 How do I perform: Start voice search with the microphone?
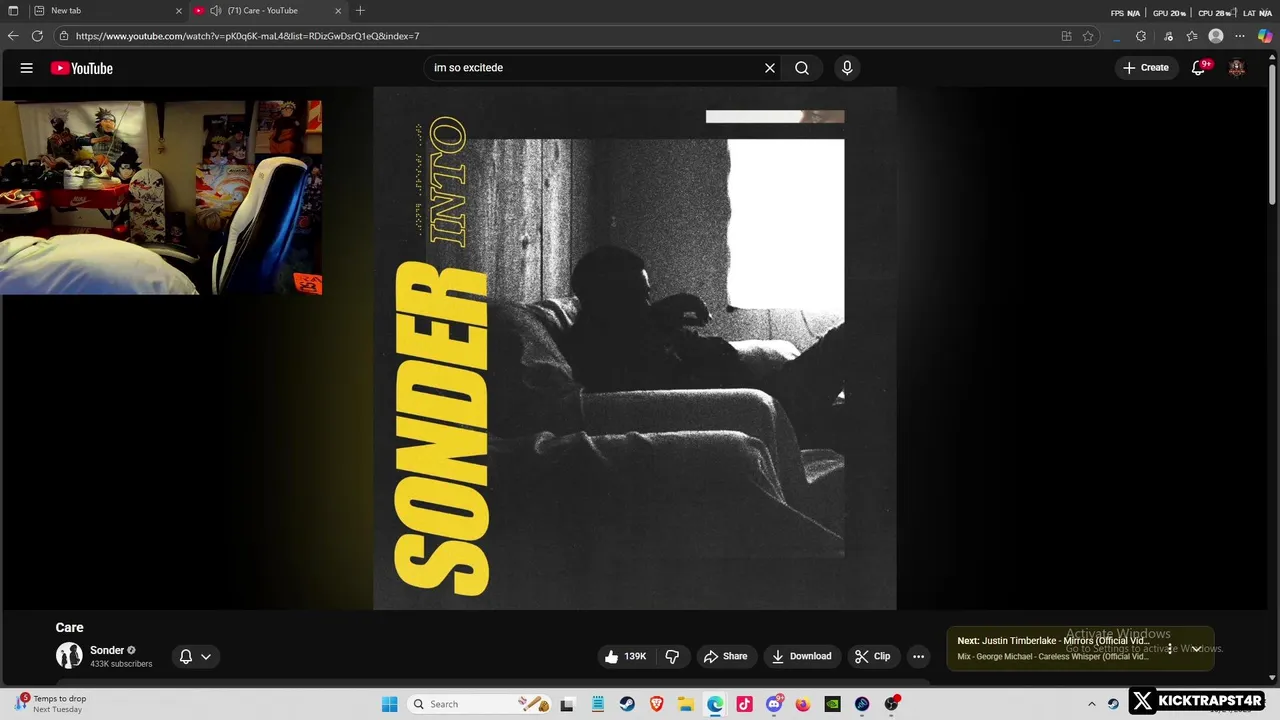tap(847, 68)
